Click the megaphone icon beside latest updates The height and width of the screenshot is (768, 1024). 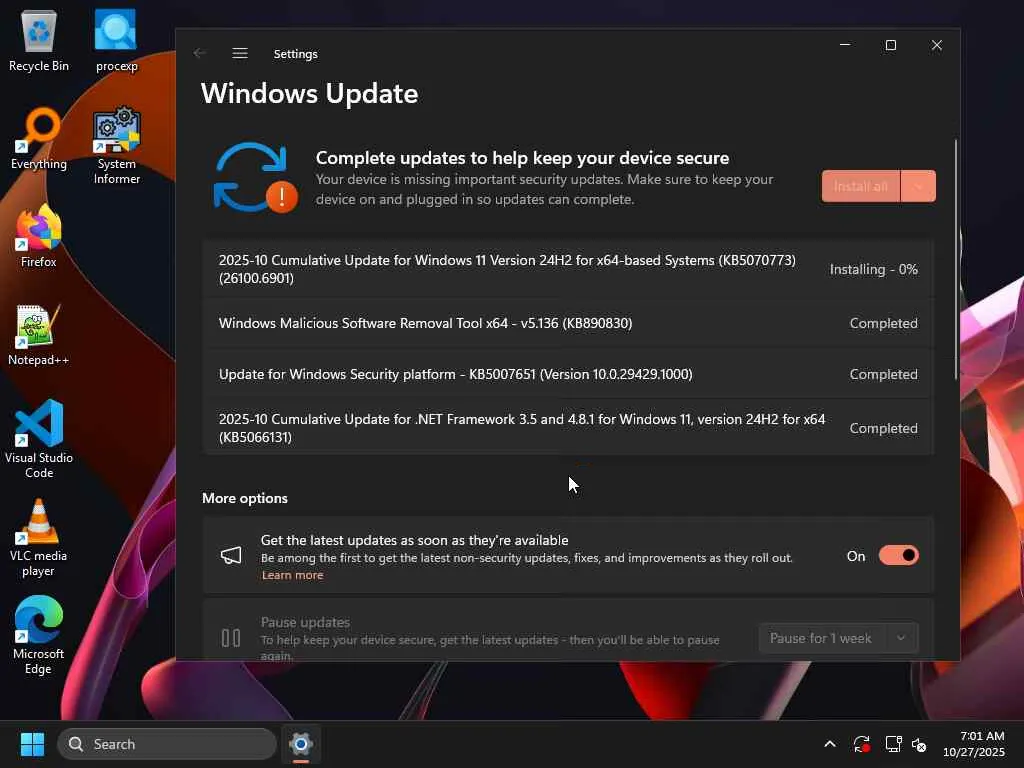[x=231, y=556]
